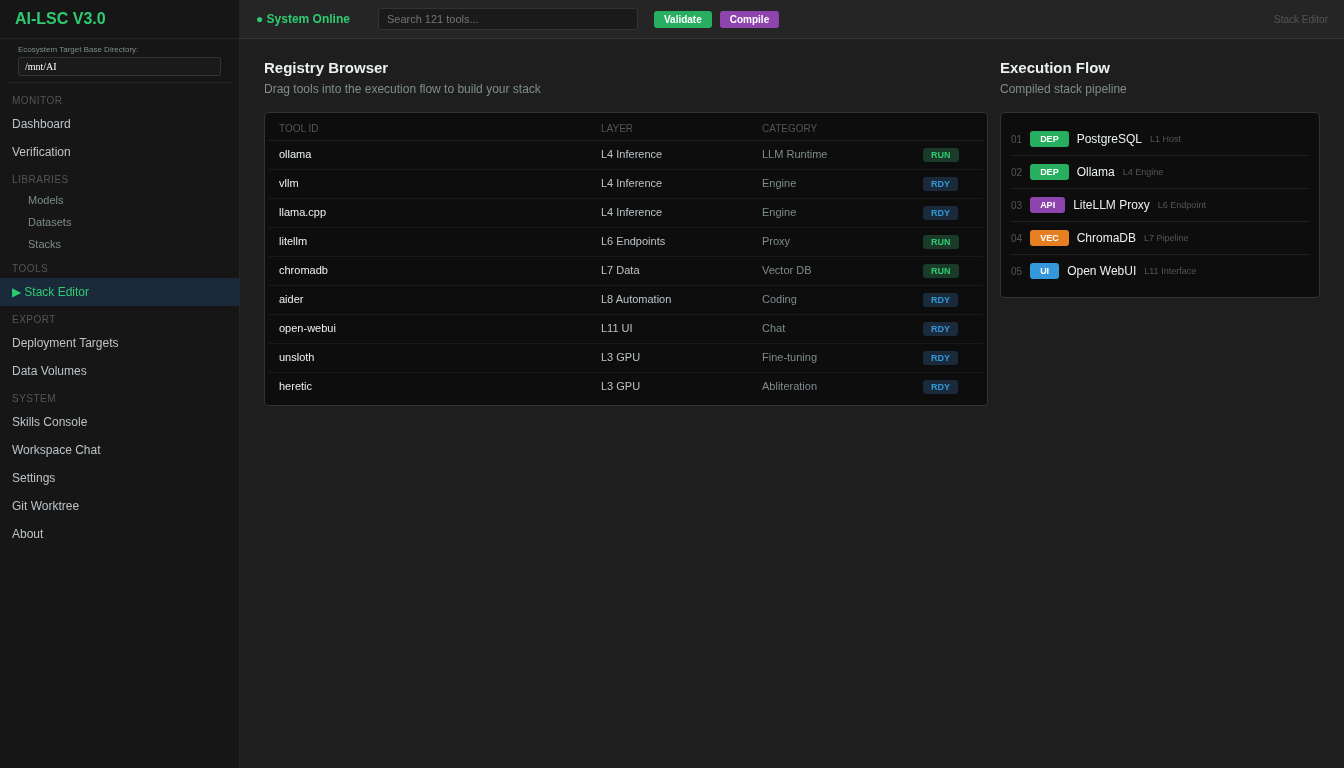Select the aider tool row
Screen dimensions: 1344x768
click(x=626, y=300)
